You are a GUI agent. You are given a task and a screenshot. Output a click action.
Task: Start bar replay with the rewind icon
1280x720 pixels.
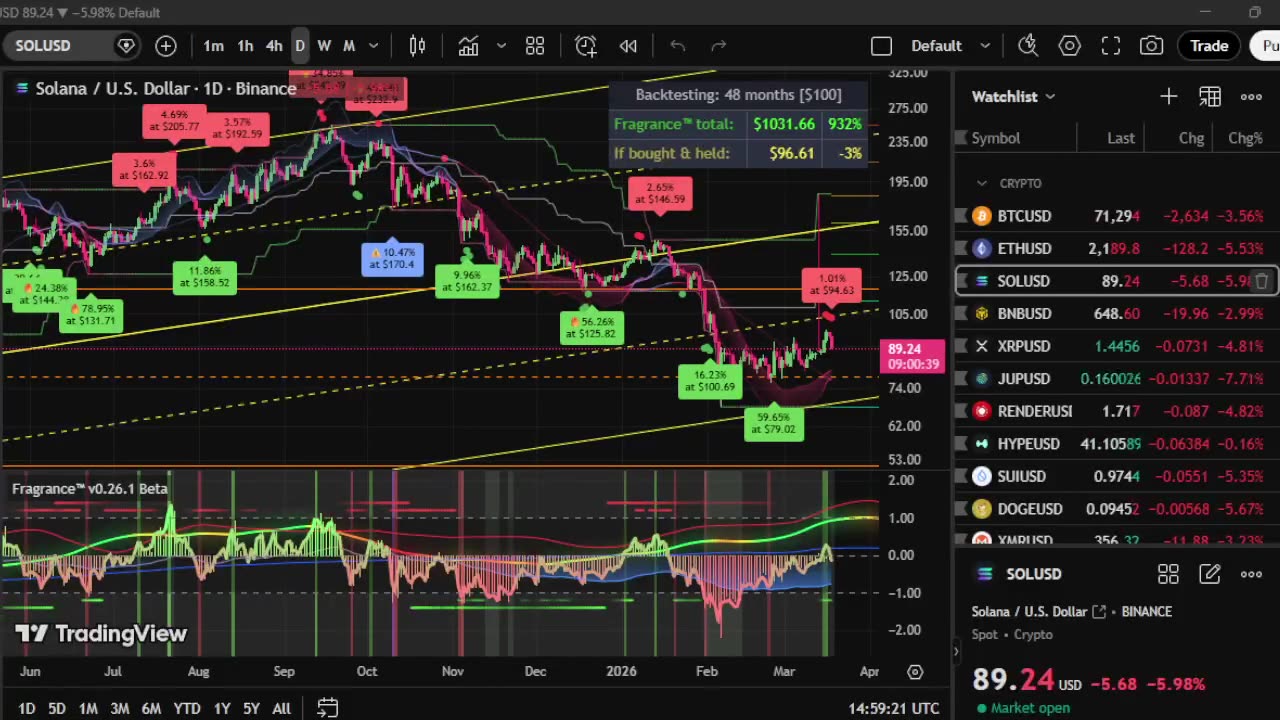(x=628, y=46)
